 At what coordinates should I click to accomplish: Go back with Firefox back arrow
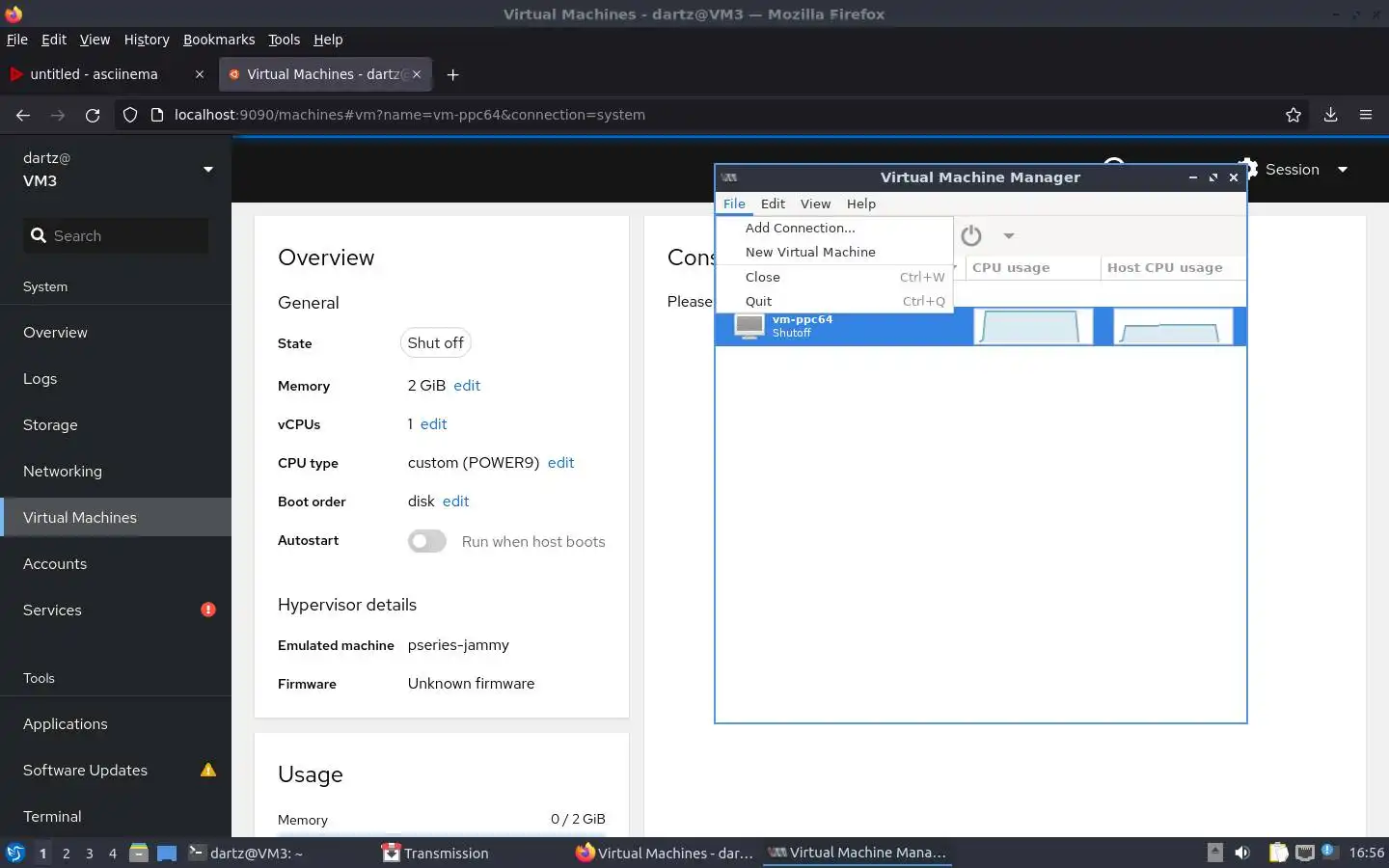22,115
